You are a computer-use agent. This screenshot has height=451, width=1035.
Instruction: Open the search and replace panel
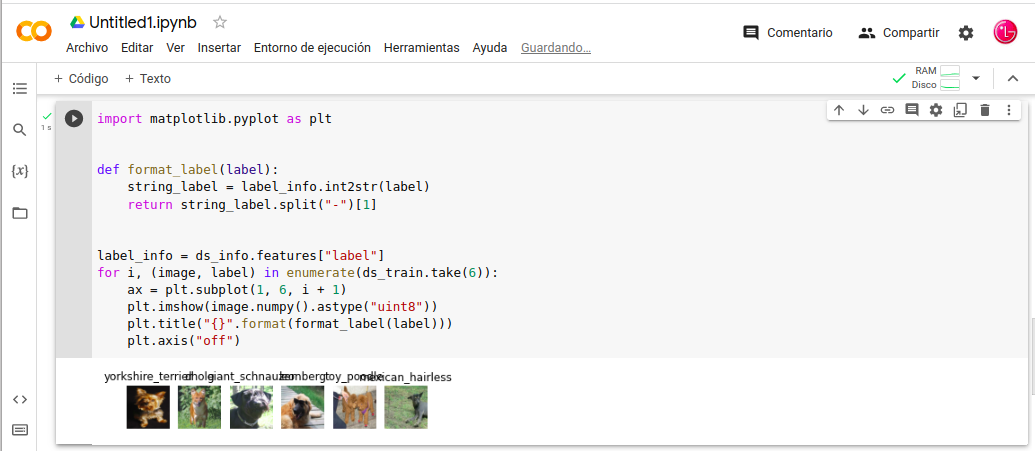coord(20,130)
